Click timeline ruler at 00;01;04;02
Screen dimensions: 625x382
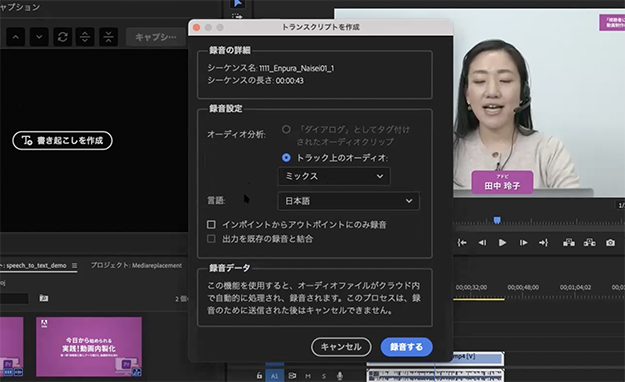coord(575,287)
